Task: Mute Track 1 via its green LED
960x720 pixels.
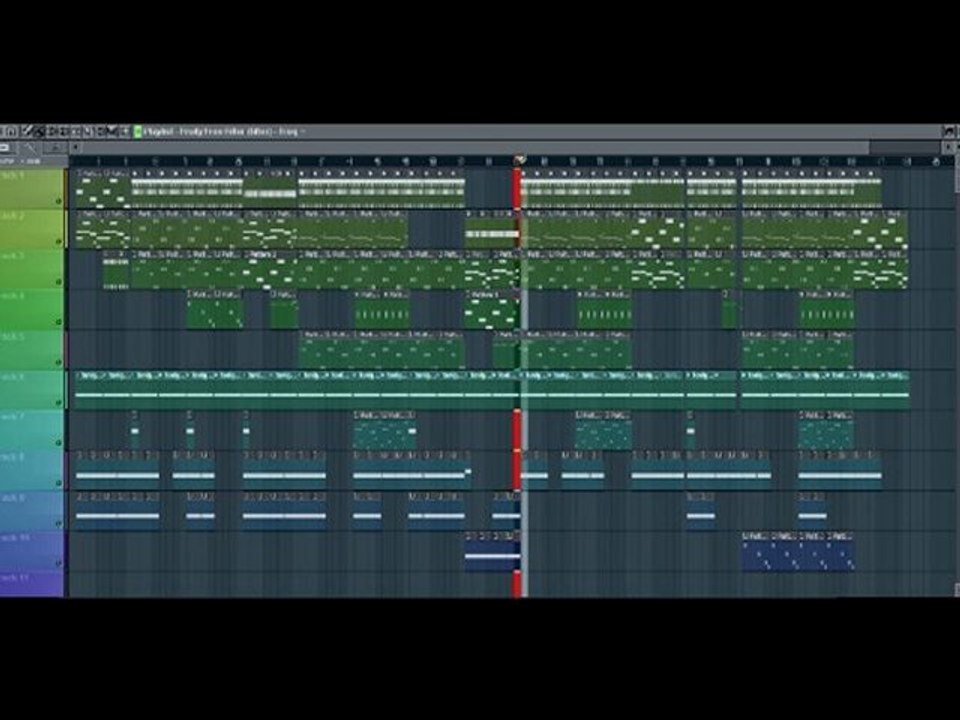Action: pos(59,201)
